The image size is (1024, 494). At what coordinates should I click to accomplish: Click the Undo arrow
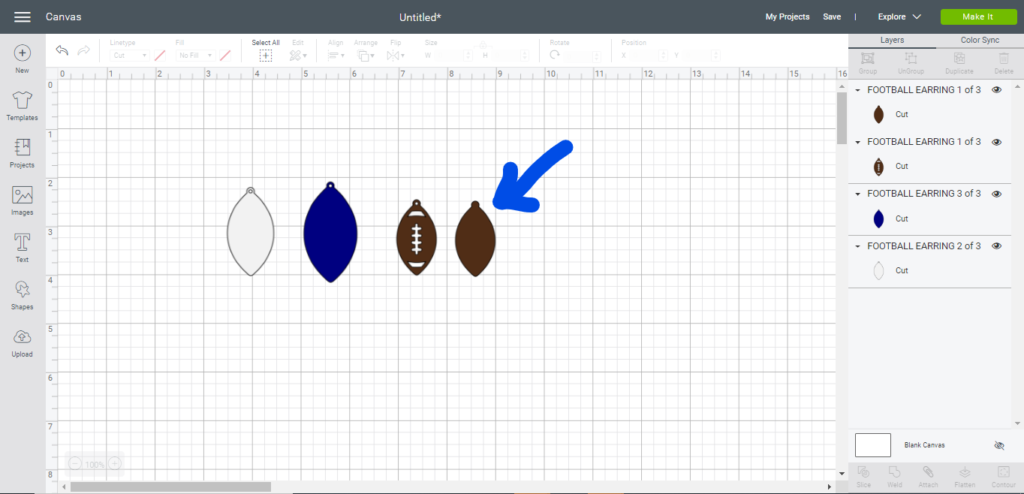[x=62, y=50]
